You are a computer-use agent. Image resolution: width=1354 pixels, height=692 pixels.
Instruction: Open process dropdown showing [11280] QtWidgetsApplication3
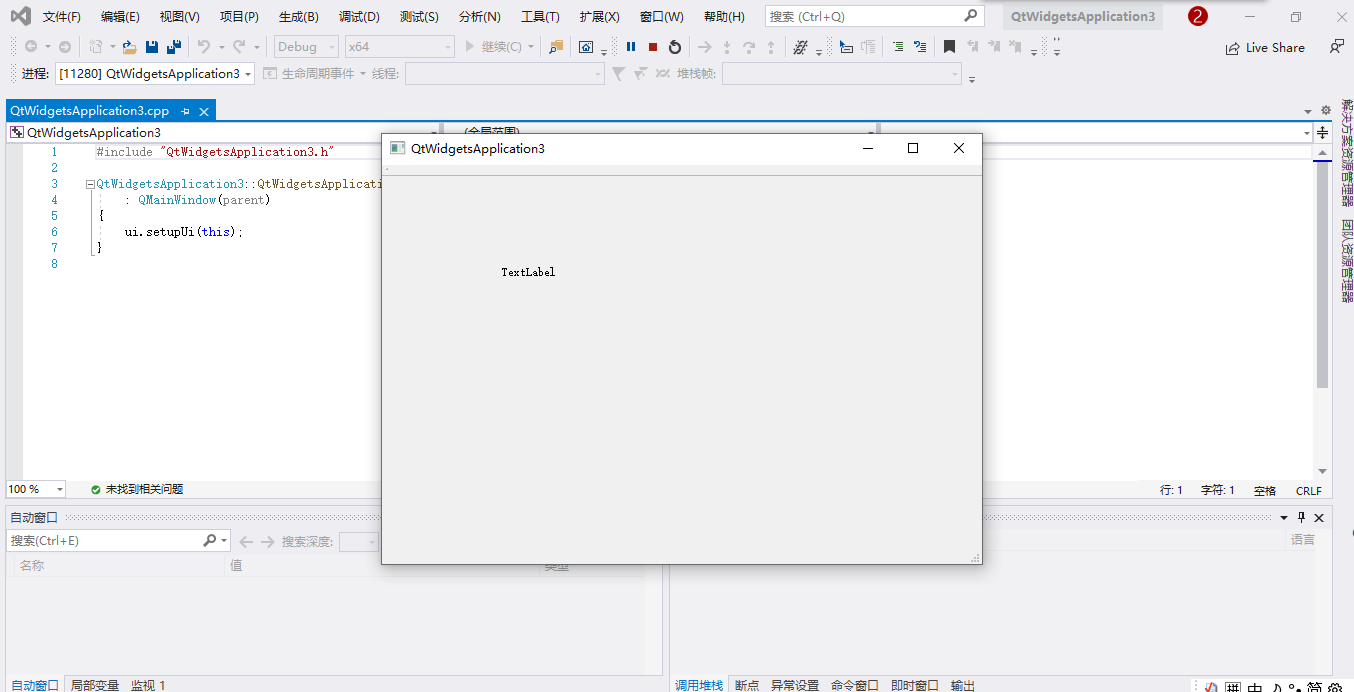click(x=155, y=73)
